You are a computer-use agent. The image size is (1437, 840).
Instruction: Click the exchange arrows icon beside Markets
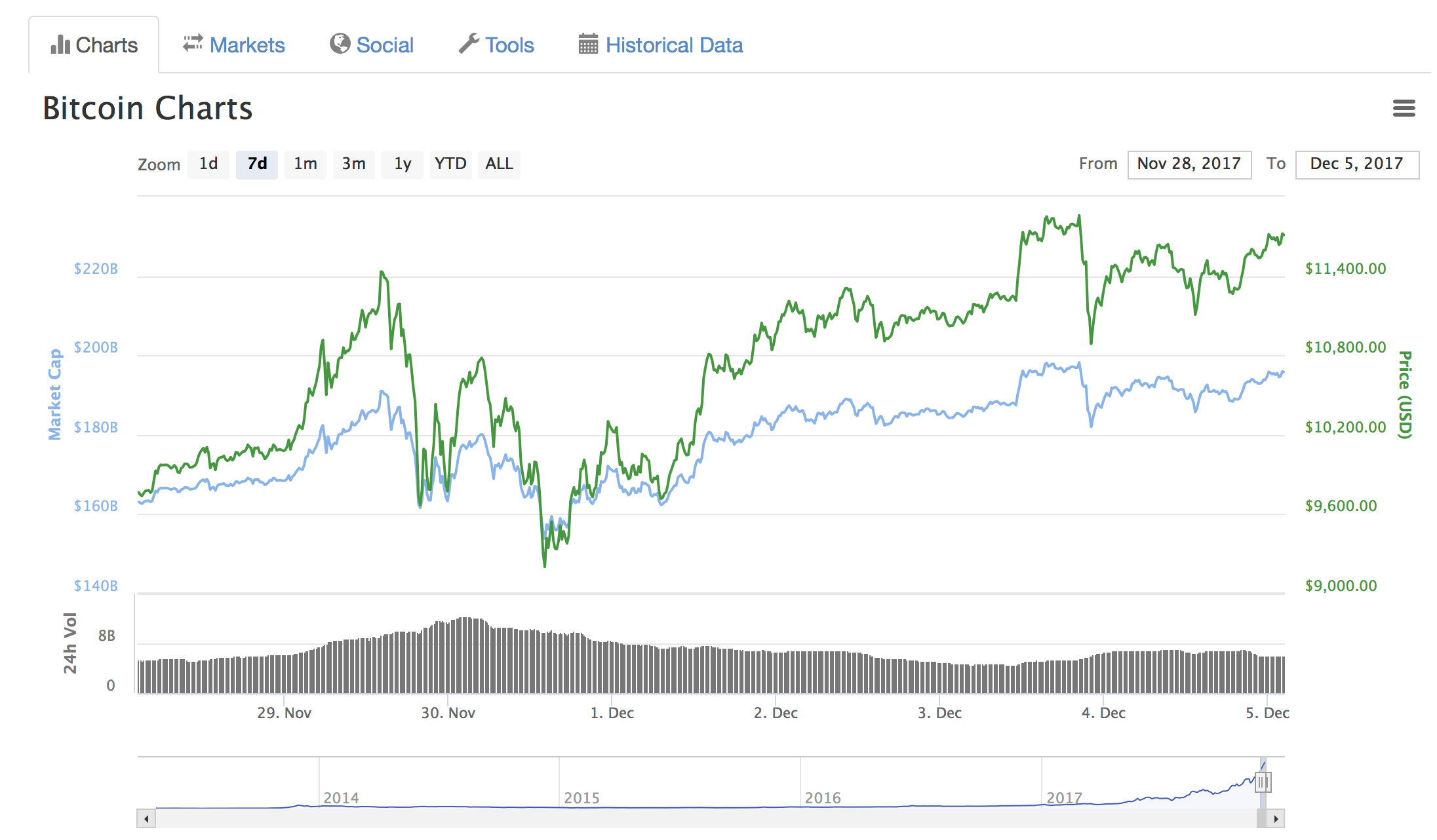point(193,43)
